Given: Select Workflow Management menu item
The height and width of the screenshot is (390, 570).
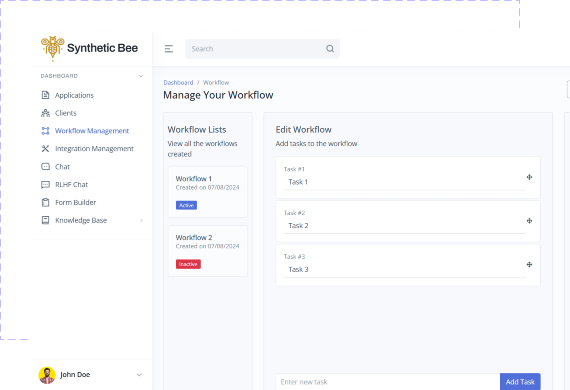Looking at the screenshot, I should (92, 131).
